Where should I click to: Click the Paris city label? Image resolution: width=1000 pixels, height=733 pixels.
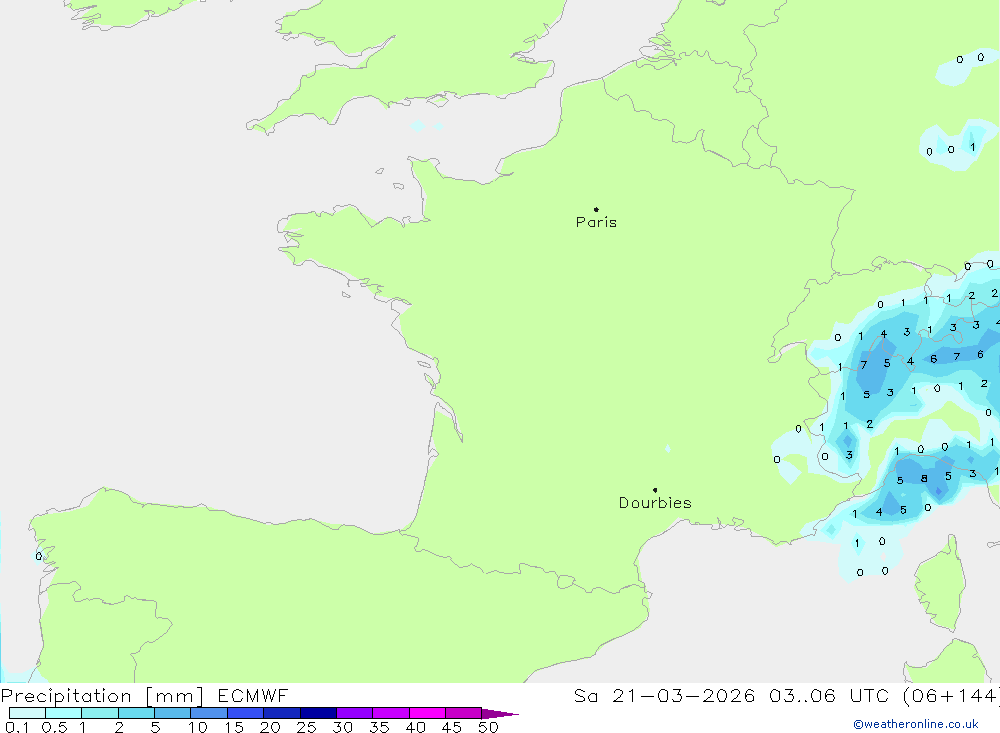point(596,222)
